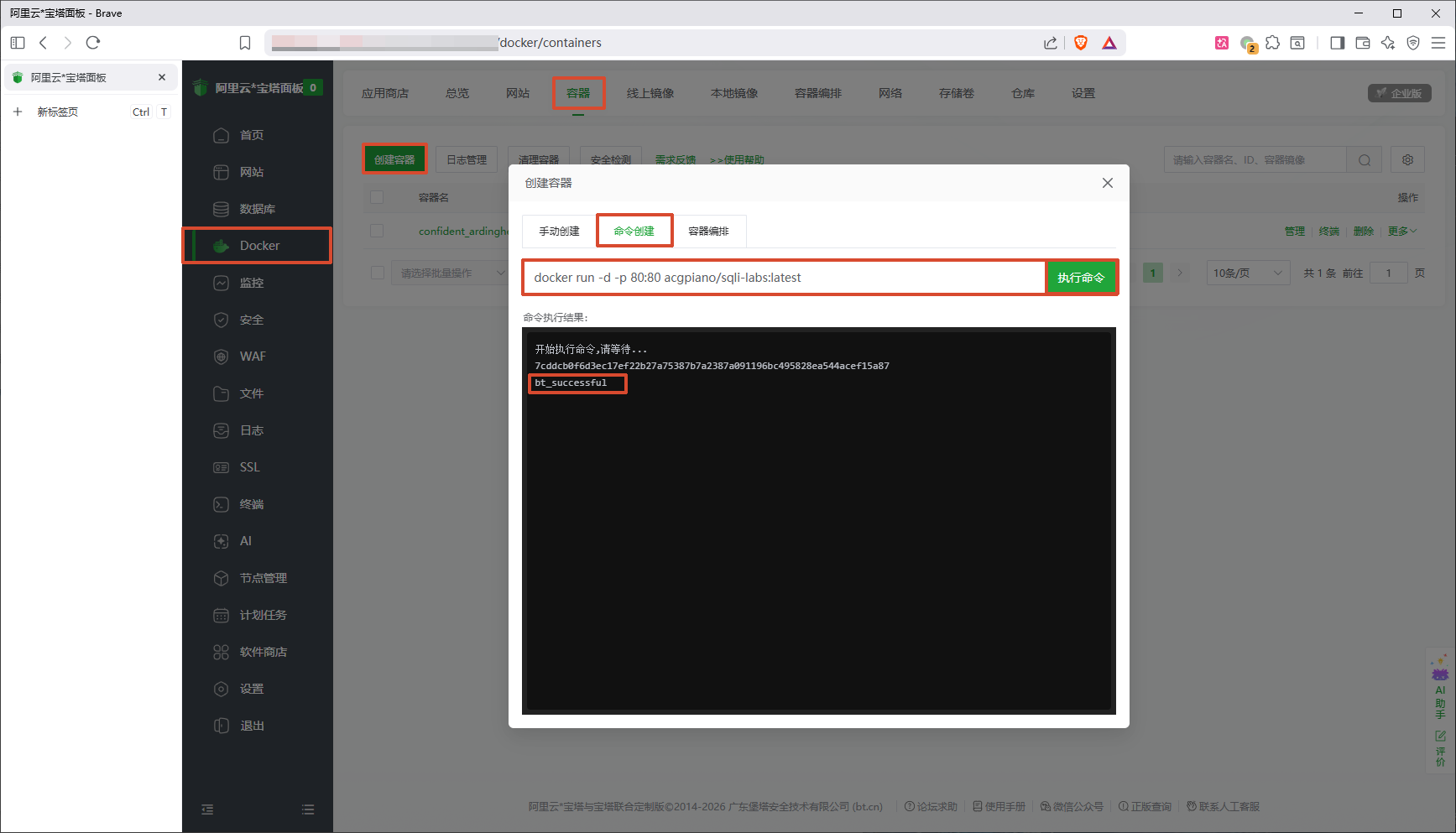Viewport: 1456px width, 833px height.
Task: Open 论坛求助 forum help footer link
Action: pyautogui.click(x=931, y=806)
